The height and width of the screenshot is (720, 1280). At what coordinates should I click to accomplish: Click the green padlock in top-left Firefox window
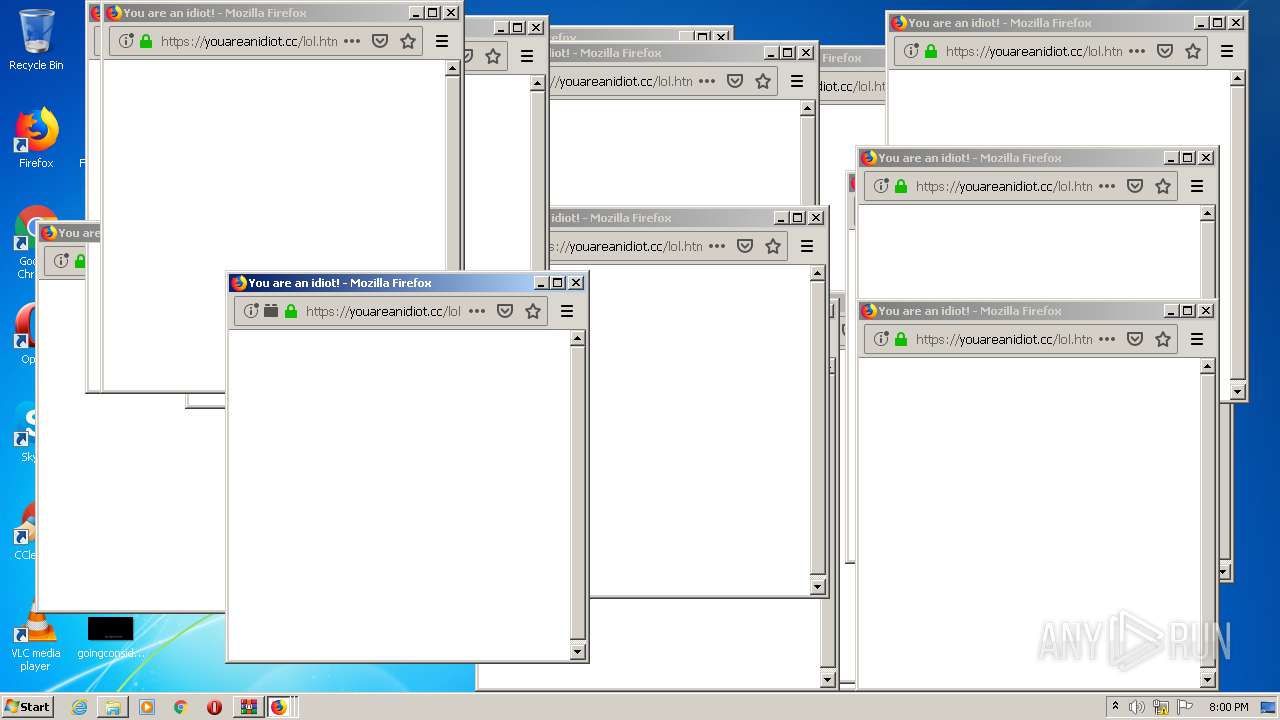pos(146,41)
